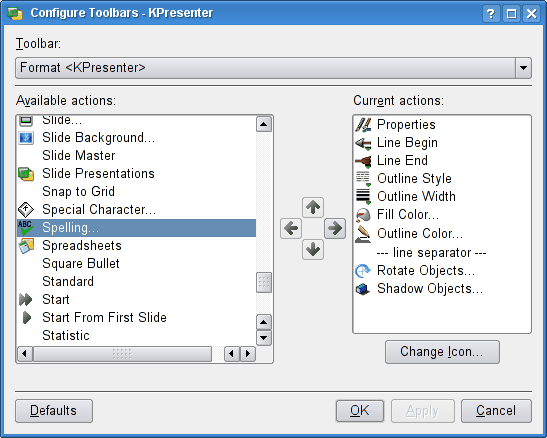
Task: Choose Slide Master in available actions
Action: 79,156
